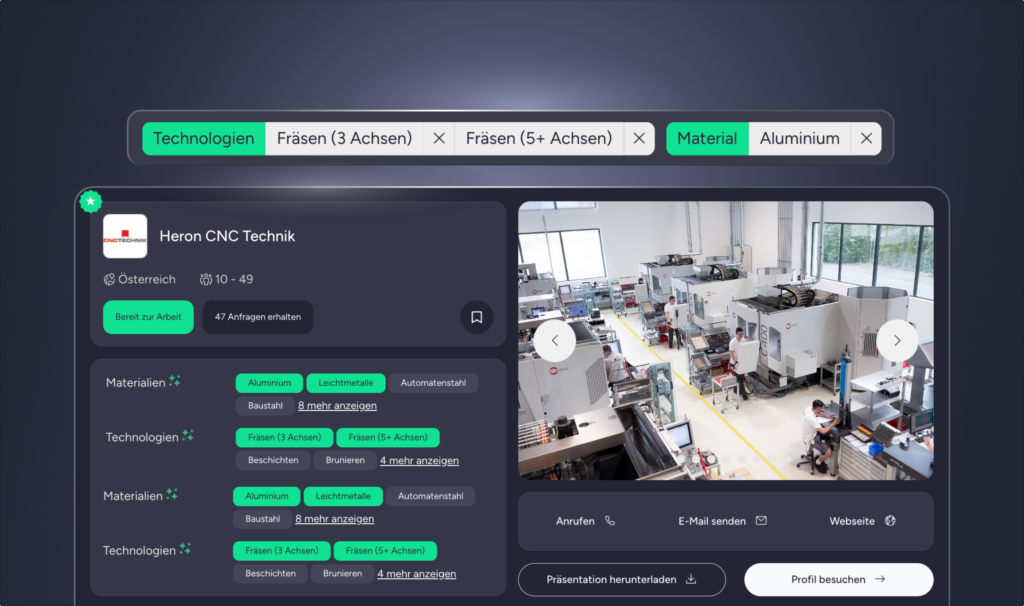Show previous workshop photo
This screenshot has height=606, width=1024.
pos(554,340)
